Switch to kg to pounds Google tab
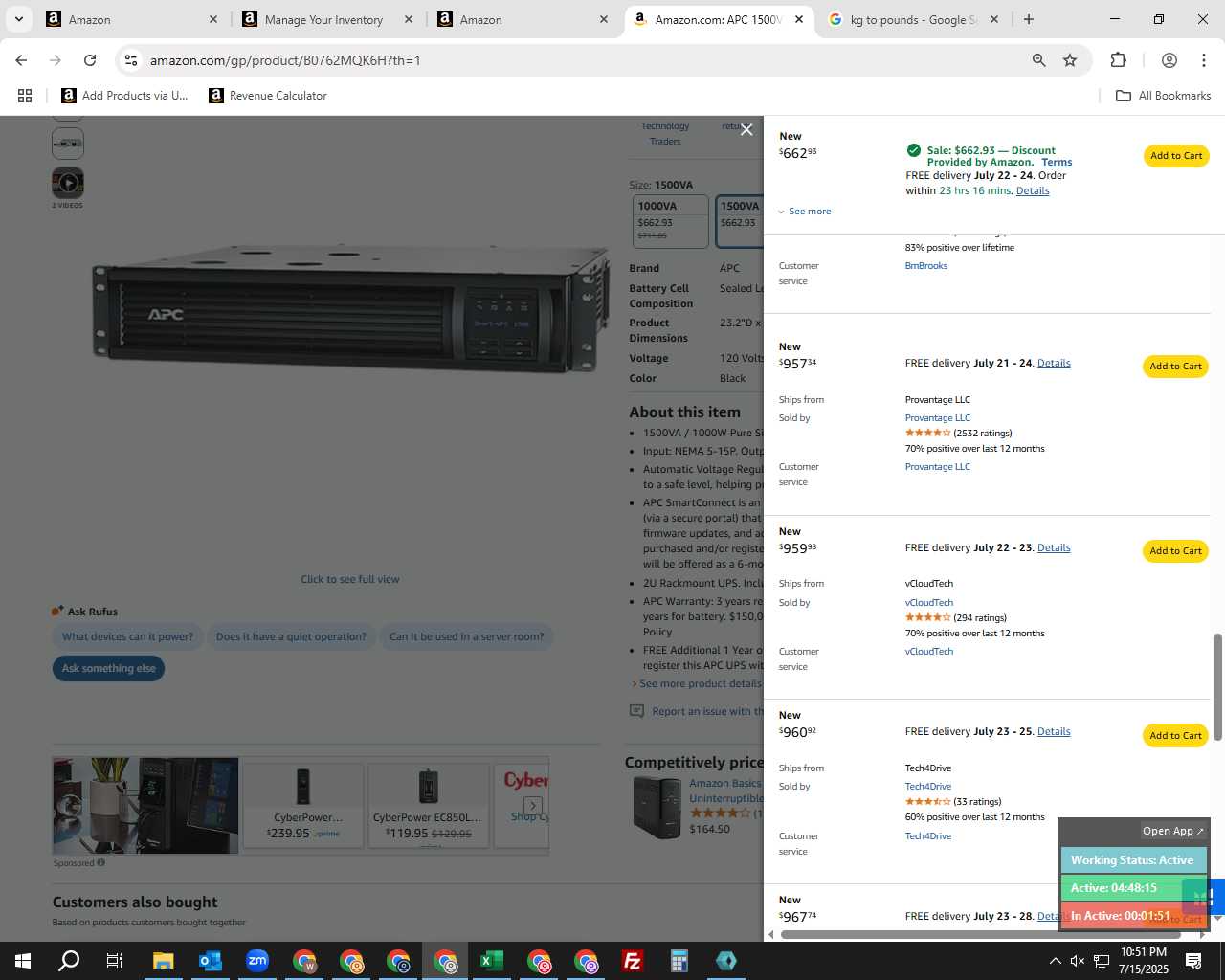This screenshot has width=1225, height=980. pyautogui.click(x=912, y=19)
